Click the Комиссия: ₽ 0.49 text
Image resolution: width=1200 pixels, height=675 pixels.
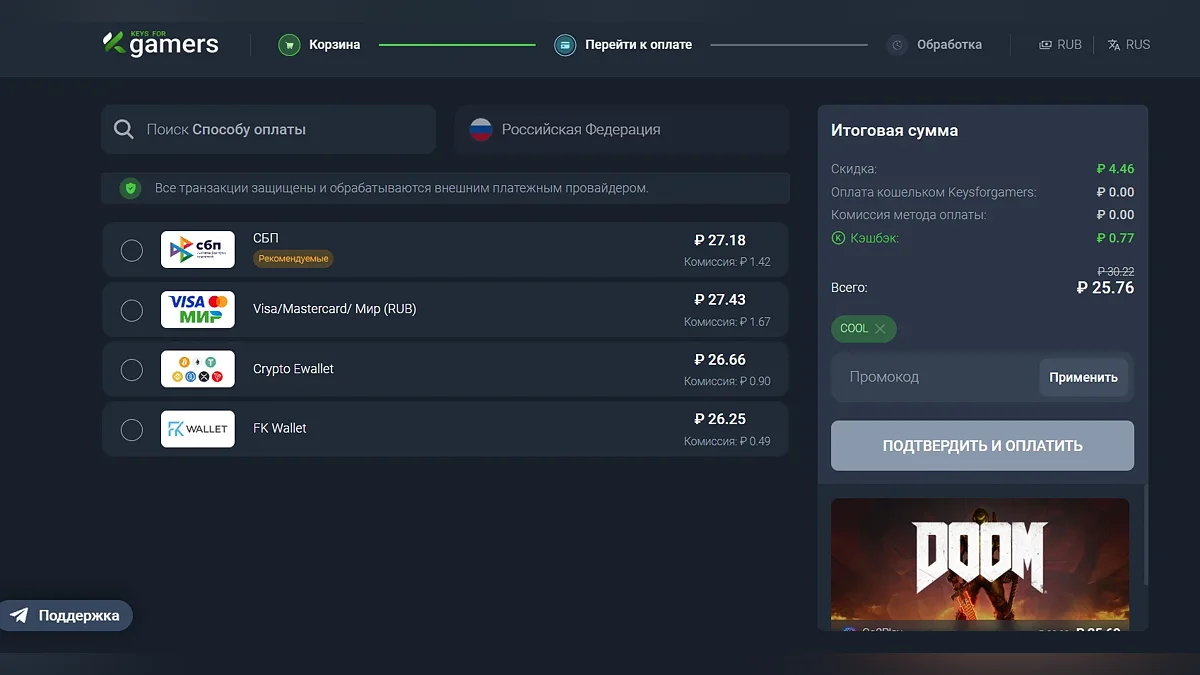(727, 442)
